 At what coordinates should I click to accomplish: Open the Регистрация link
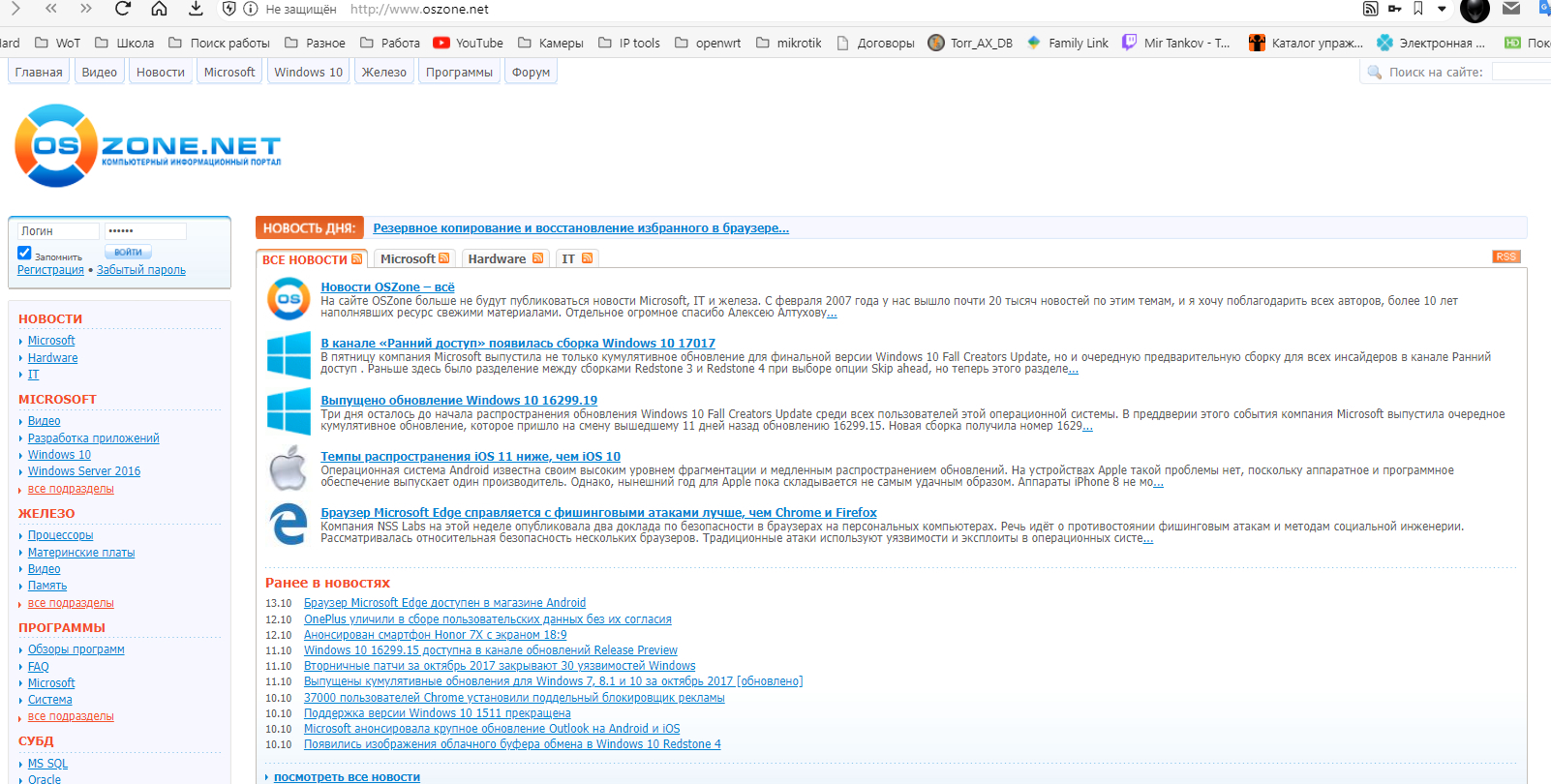point(50,270)
